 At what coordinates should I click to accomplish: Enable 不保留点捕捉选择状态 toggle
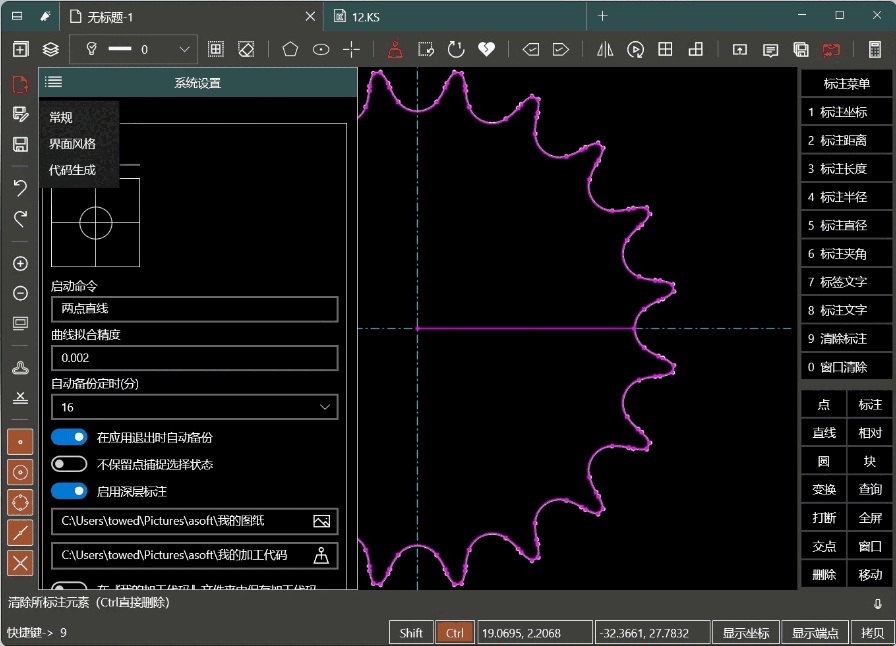coord(69,464)
